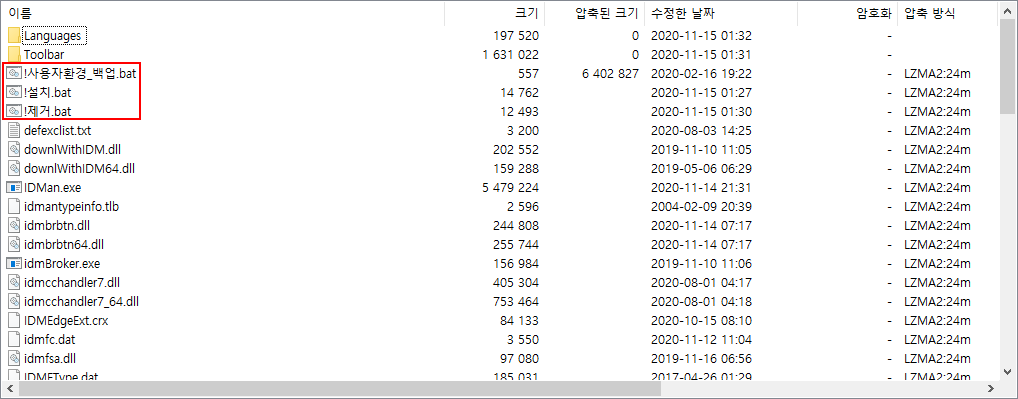Click the date 2020-08-03 14:25

click(701, 130)
